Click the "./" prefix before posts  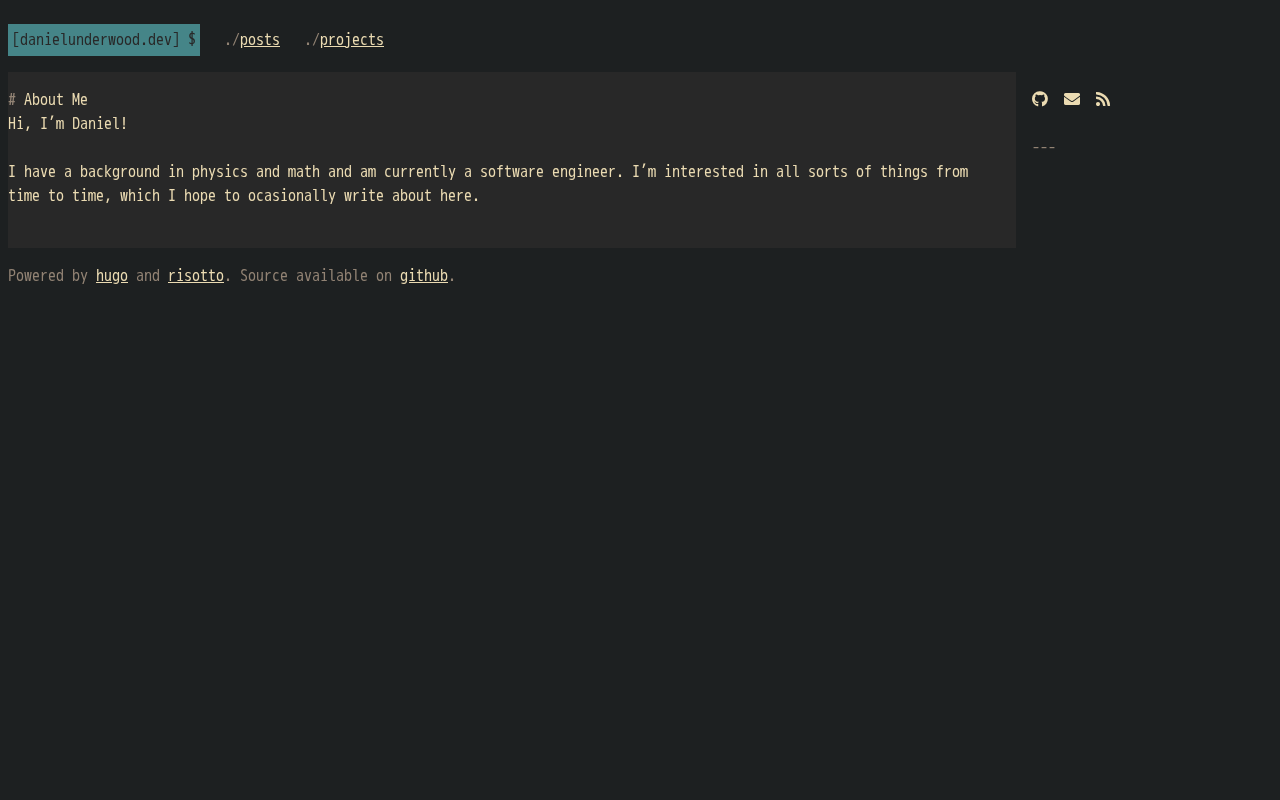[231, 40]
